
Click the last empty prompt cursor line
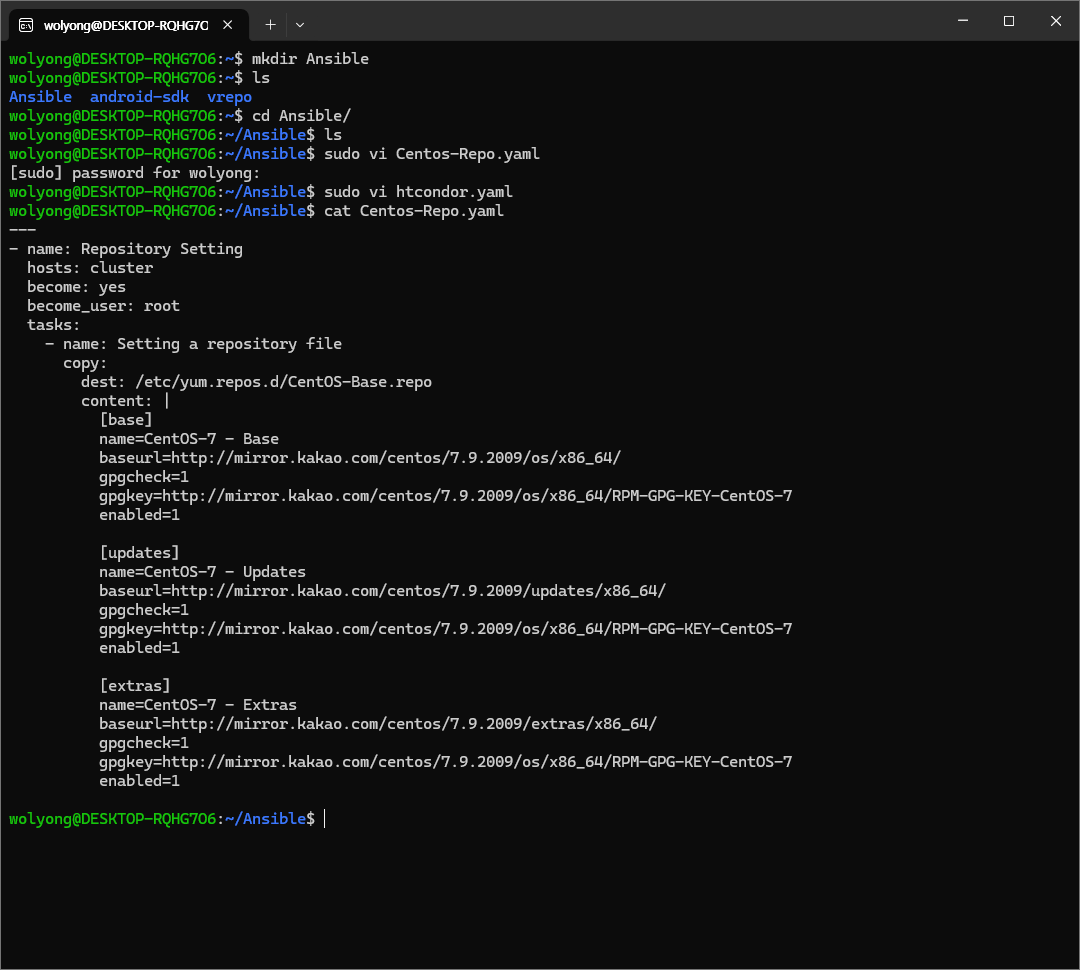(326, 819)
